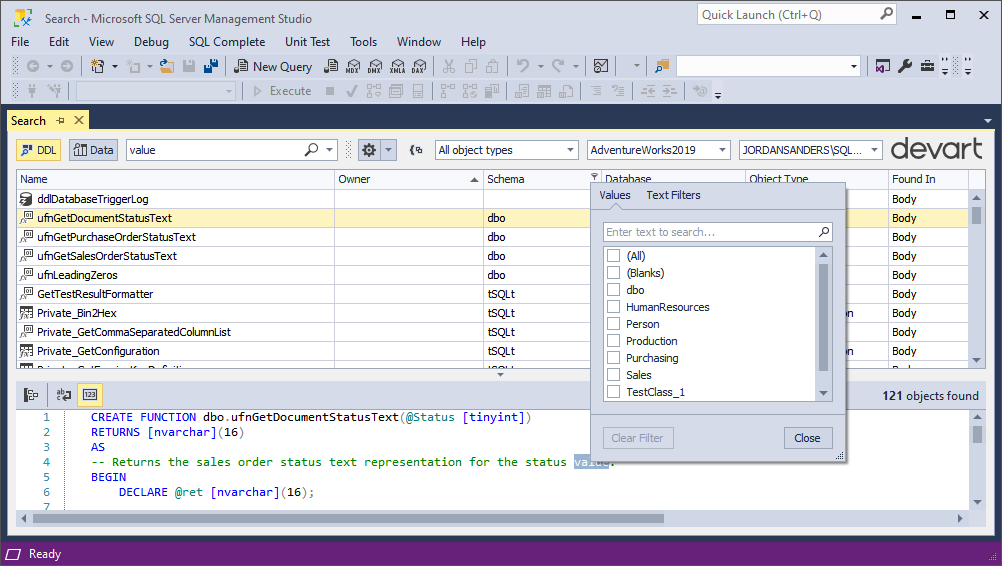Click the DMX query icon
The height and width of the screenshot is (566, 1002).
[x=375, y=66]
